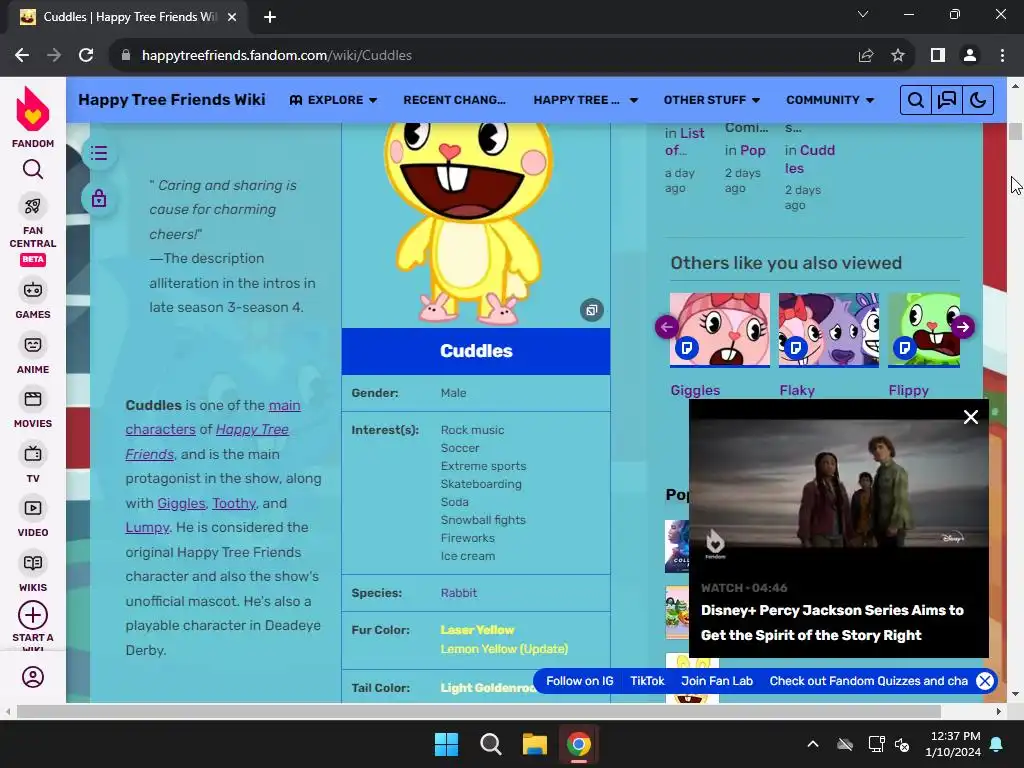Join Fan Lab from banner
The width and height of the screenshot is (1024, 768).
pyautogui.click(x=717, y=681)
